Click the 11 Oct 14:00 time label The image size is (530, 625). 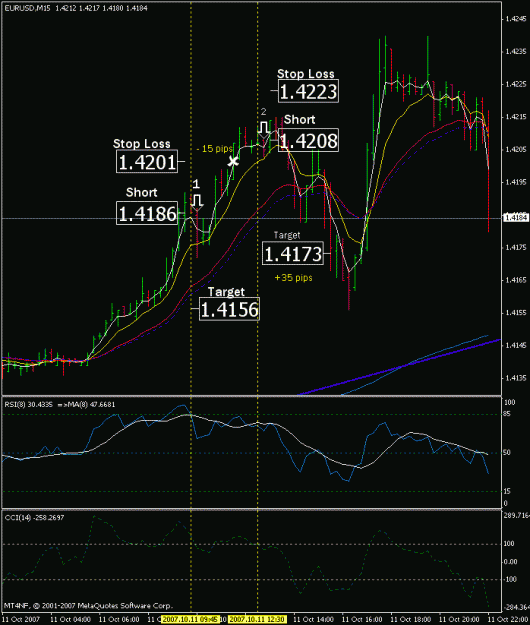314,619
